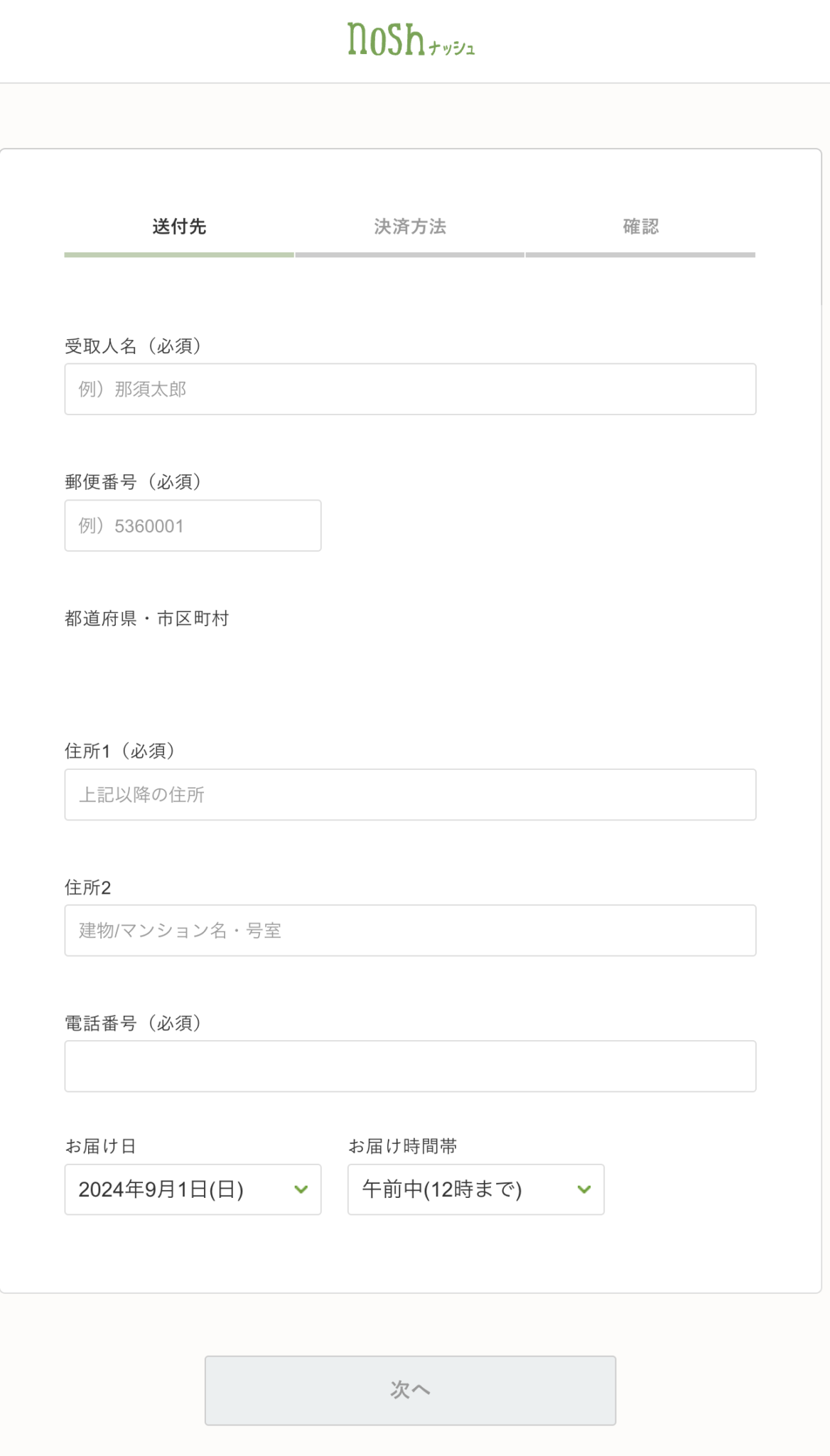Image resolution: width=830 pixels, height=1456 pixels.
Task: Click the 次へ button at the bottom
Action: [409, 1388]
